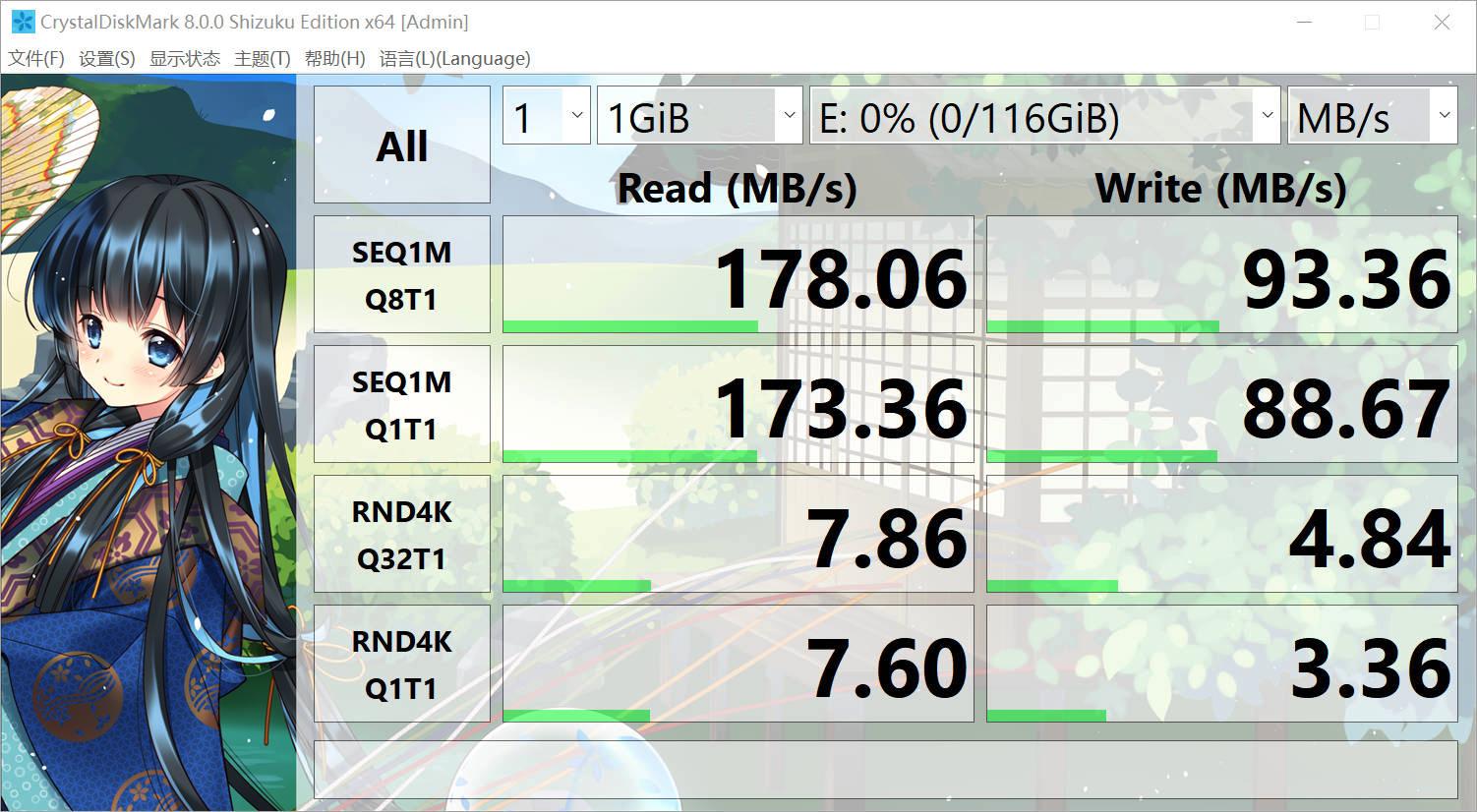Open the 帮助(H) help menu
The image size is (1477, 812).
pos(335,58)
